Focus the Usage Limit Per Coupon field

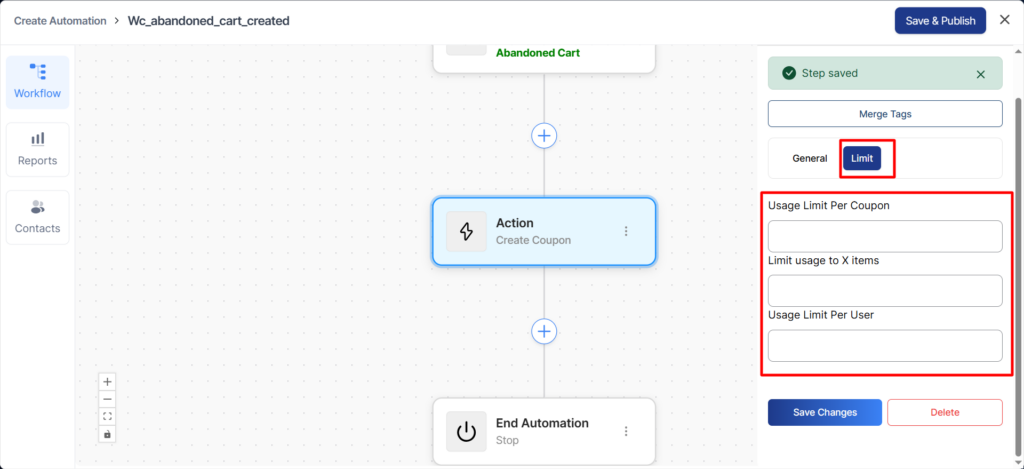(884, 236)
